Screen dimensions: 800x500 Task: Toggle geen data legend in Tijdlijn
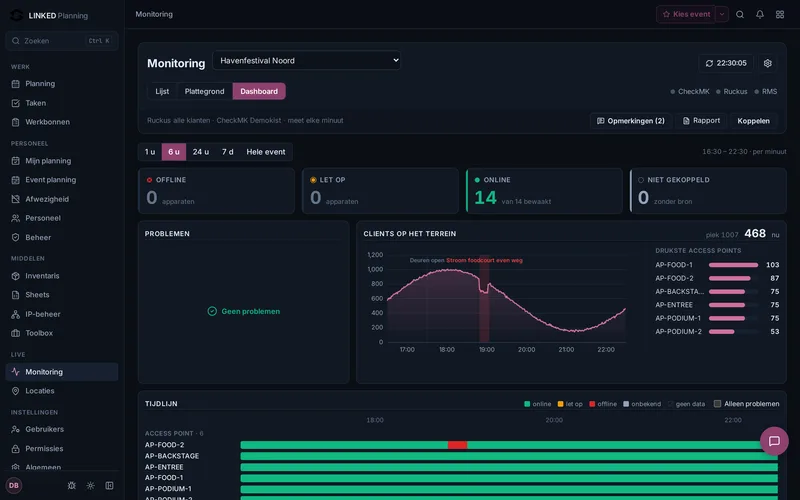pyautogui.click(x=686, y=404)
